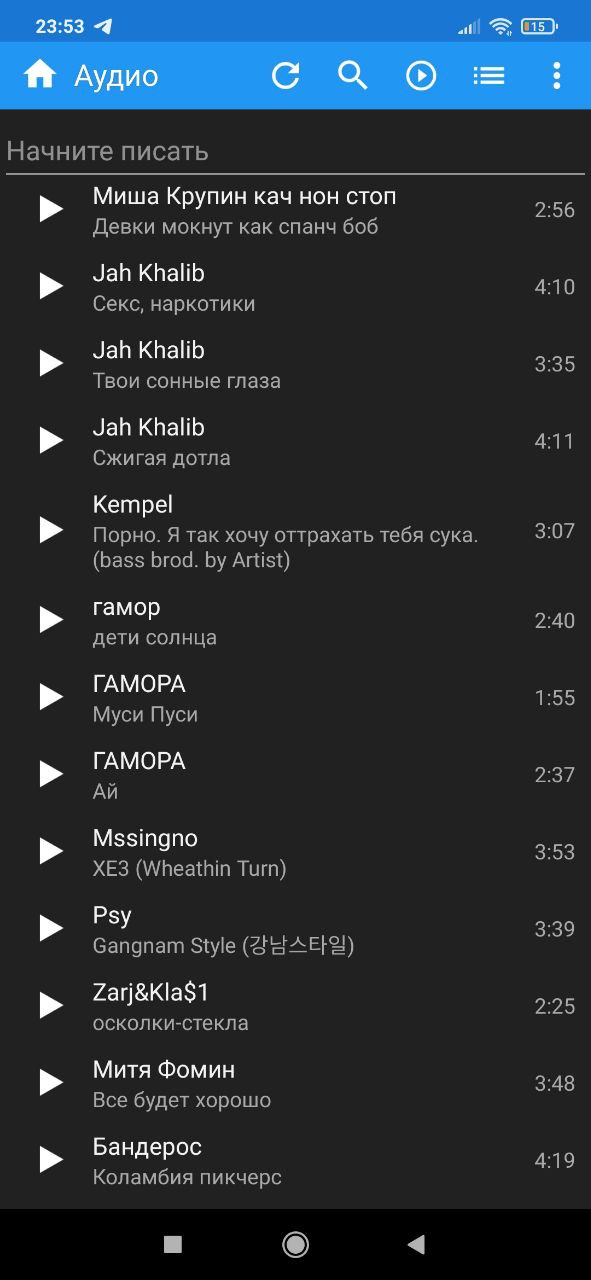Tap гамор дети солнца title
591x1280 pixels.
(126, 607)
